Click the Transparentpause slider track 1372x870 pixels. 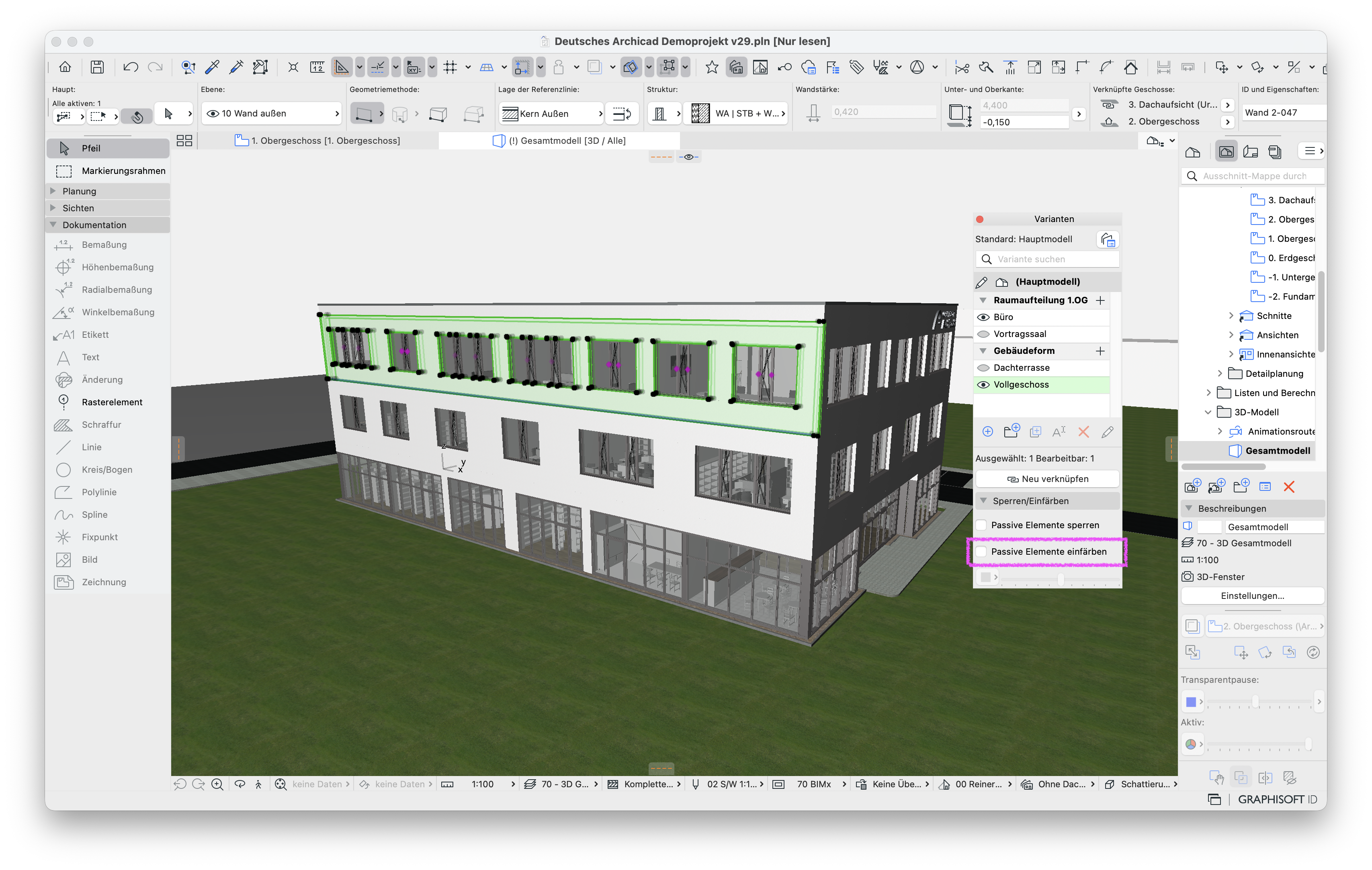coord(1259,701)
